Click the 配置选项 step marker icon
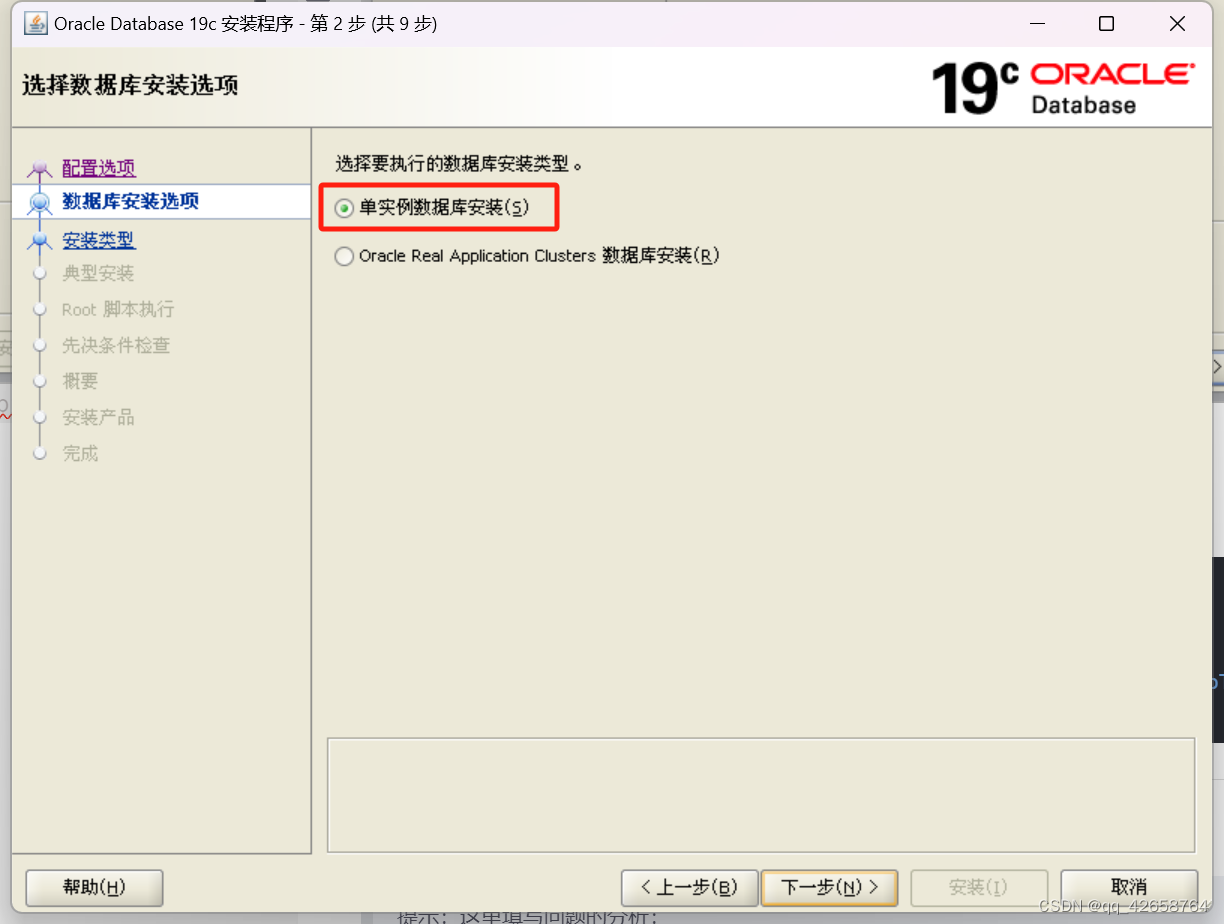 tap(39, 169)
